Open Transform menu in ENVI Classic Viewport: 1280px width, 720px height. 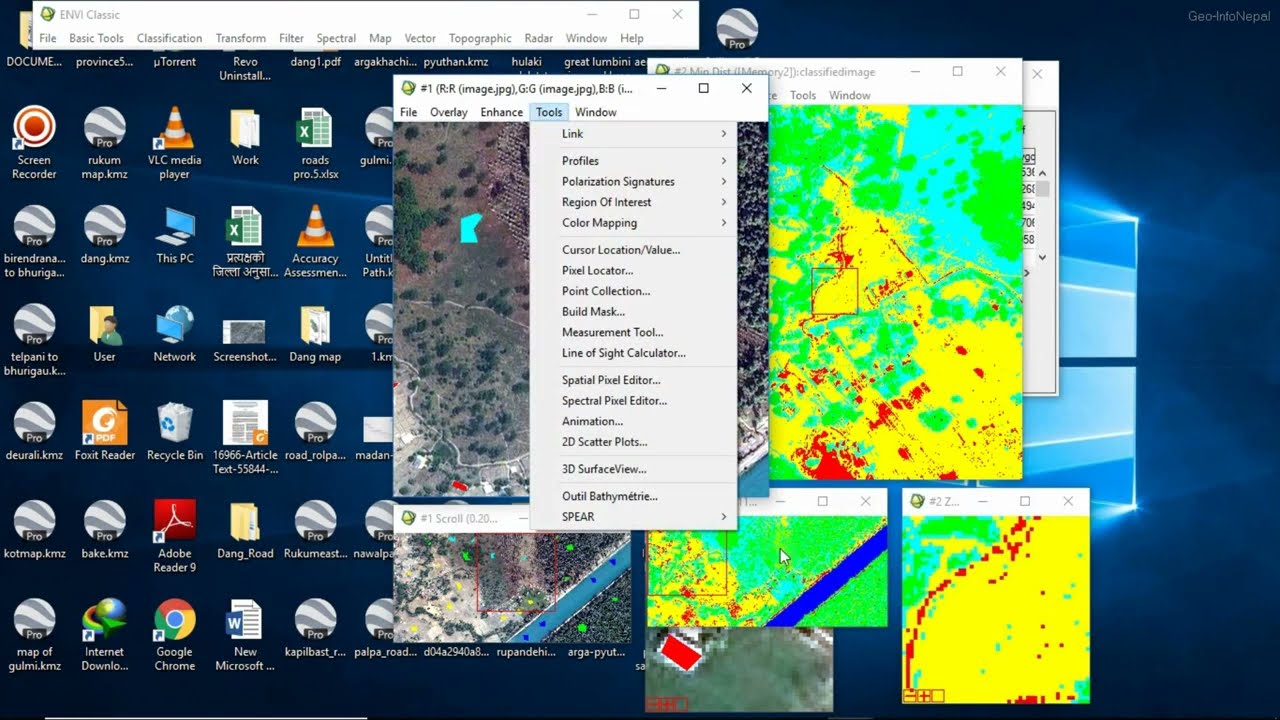pyautogui.click(x=240, y=38)
